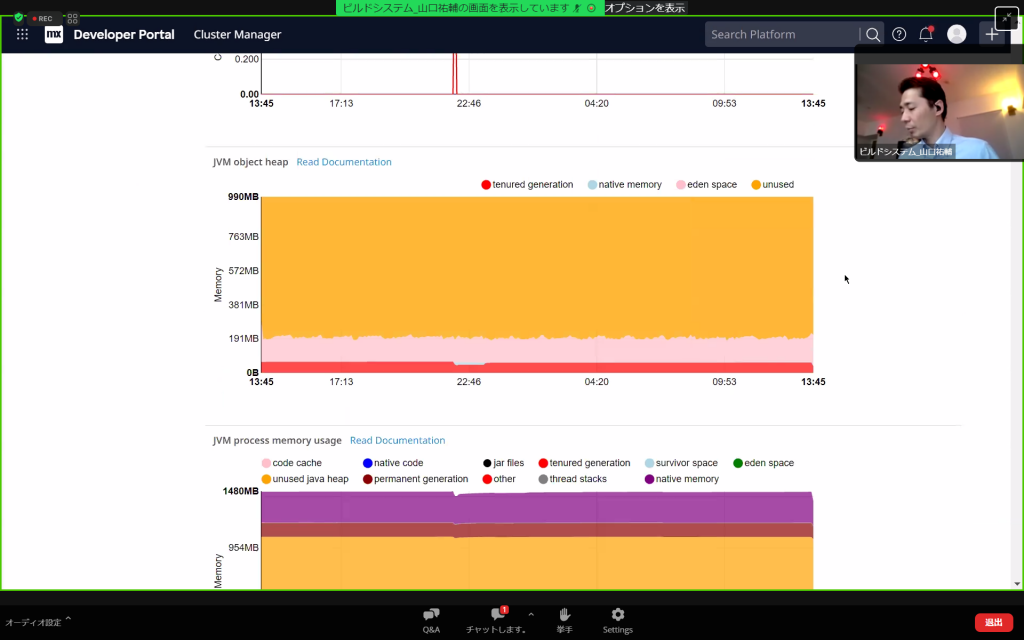The image size is (1024, 640).
Task: Open the Cluster Manager menu item
Action: point(237,34)
